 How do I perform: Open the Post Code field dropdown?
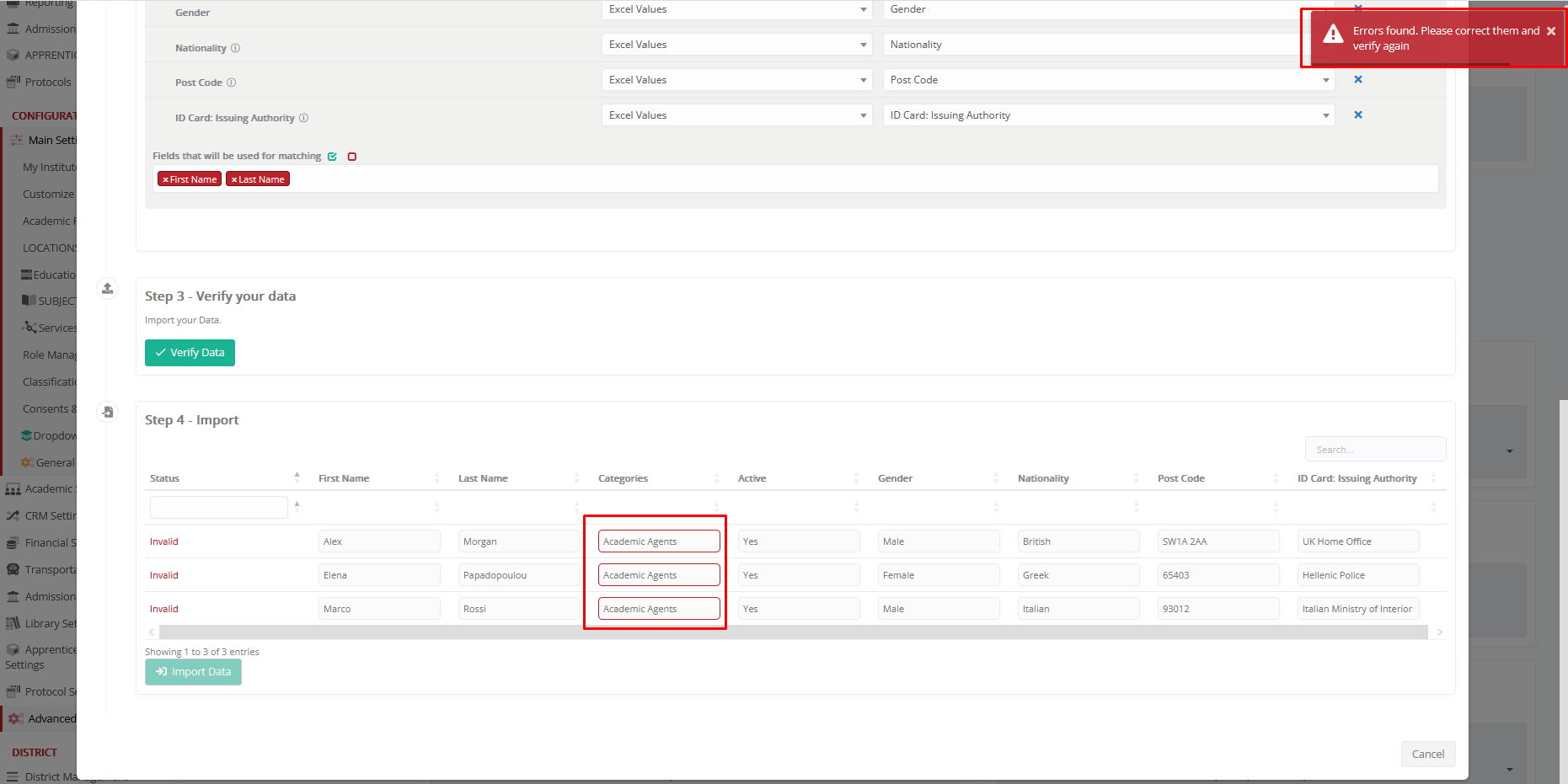point(1108,80)
